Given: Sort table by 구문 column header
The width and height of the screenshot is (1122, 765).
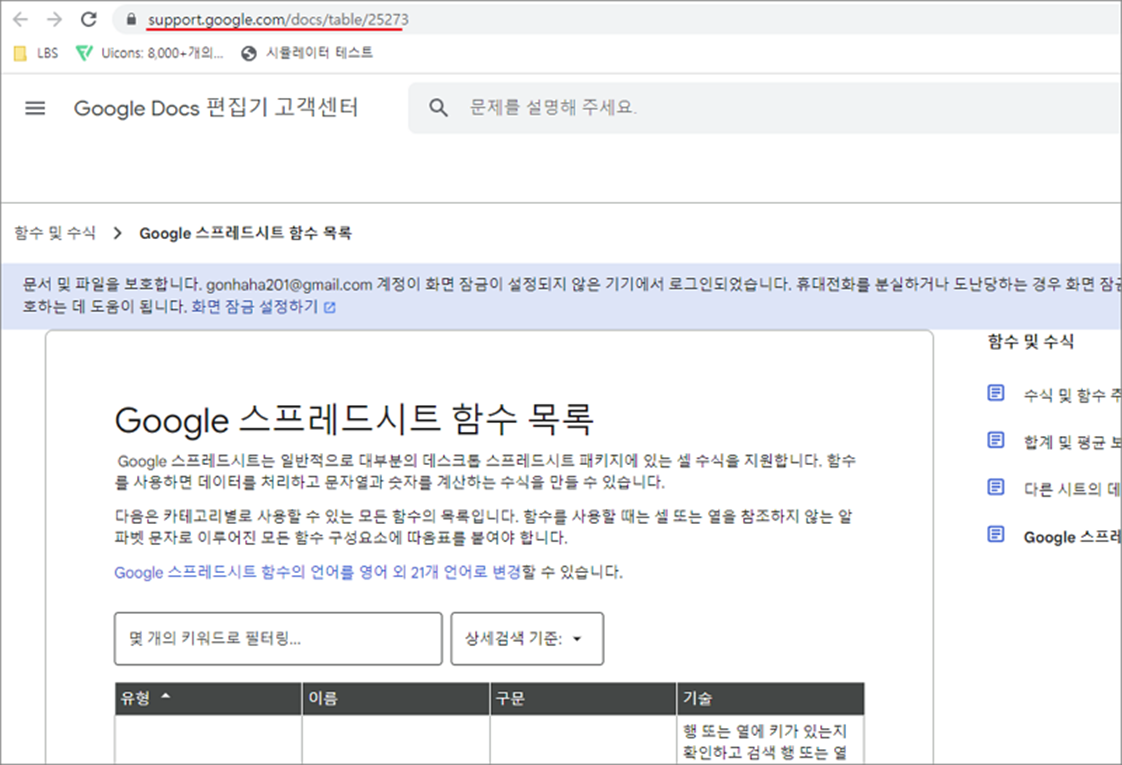Looking at the screenshot, I should [x=583, y=698].
